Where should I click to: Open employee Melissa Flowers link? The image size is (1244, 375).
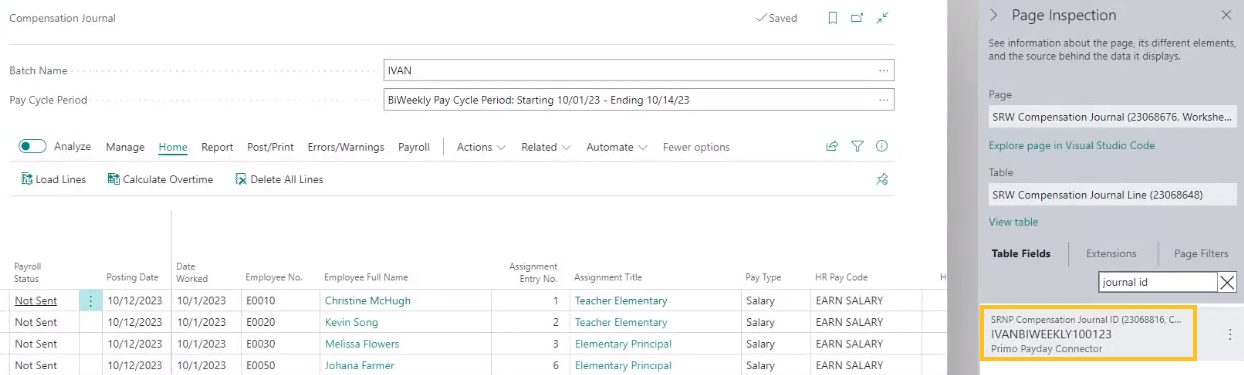pos(362,344)
